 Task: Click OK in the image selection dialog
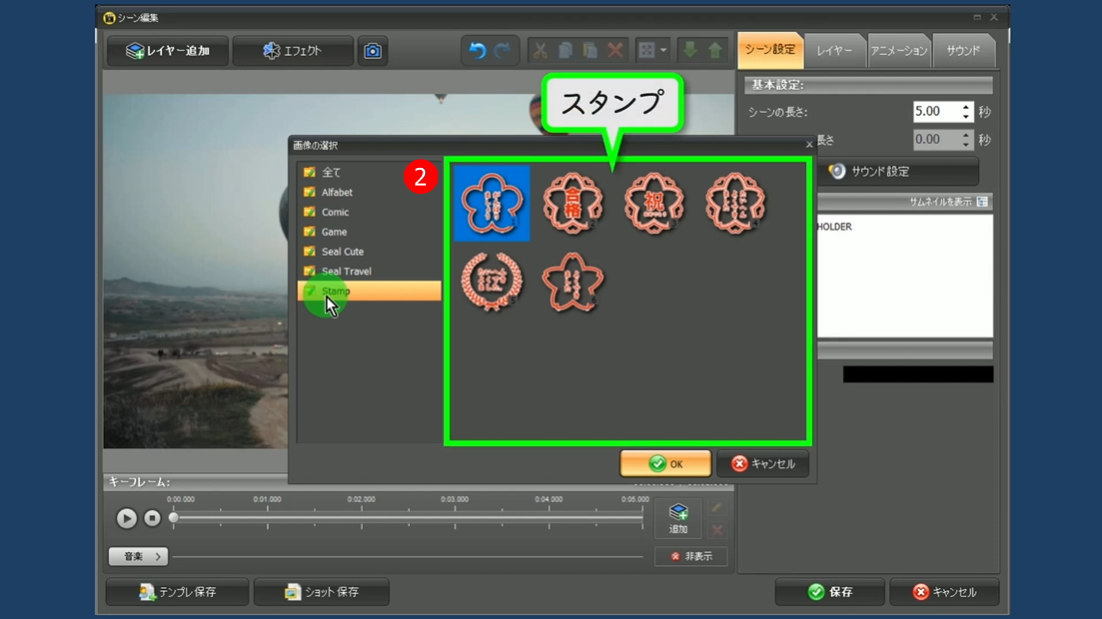pos(665,464)
